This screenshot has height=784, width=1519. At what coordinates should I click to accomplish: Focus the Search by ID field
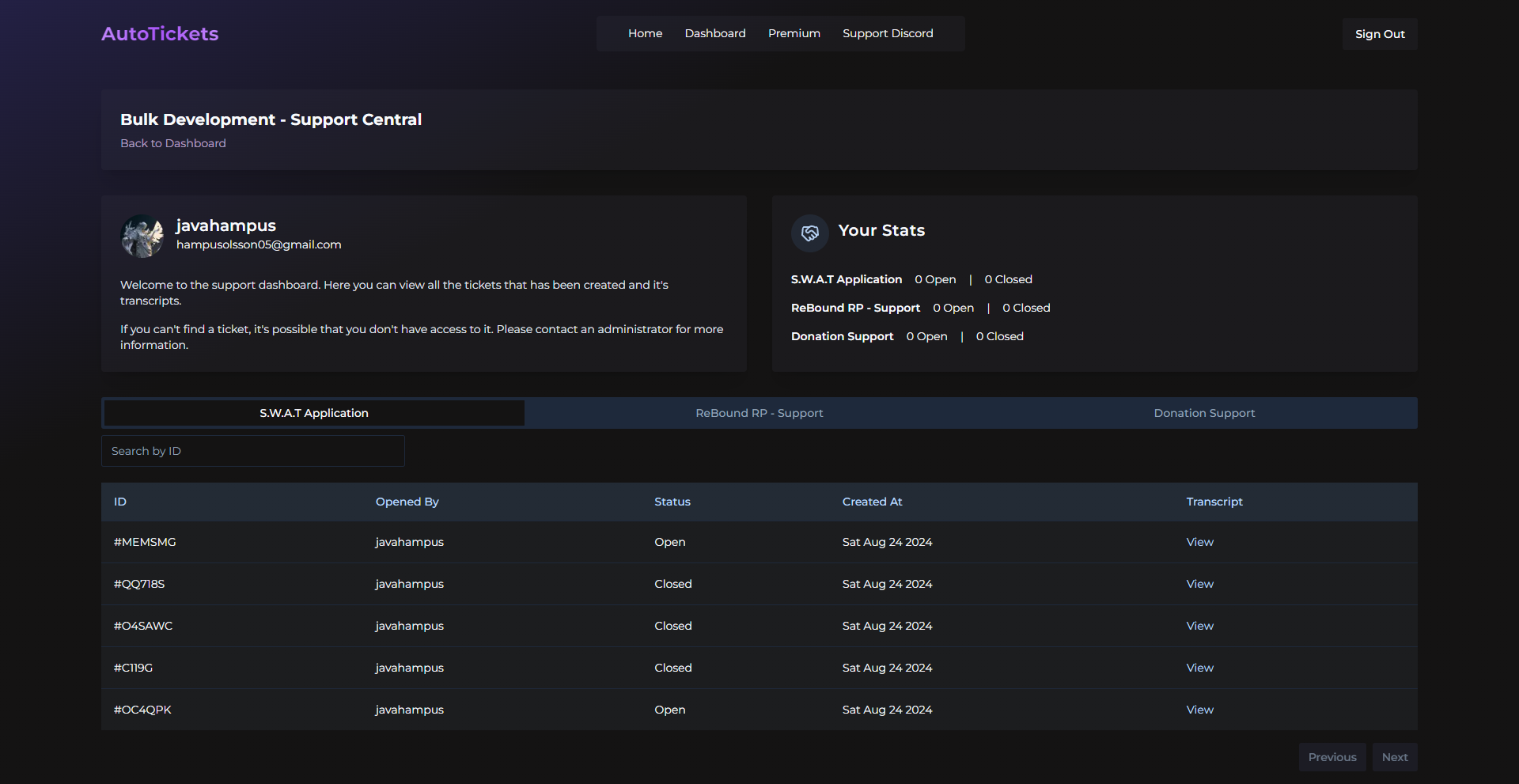(x=253, y=451)
